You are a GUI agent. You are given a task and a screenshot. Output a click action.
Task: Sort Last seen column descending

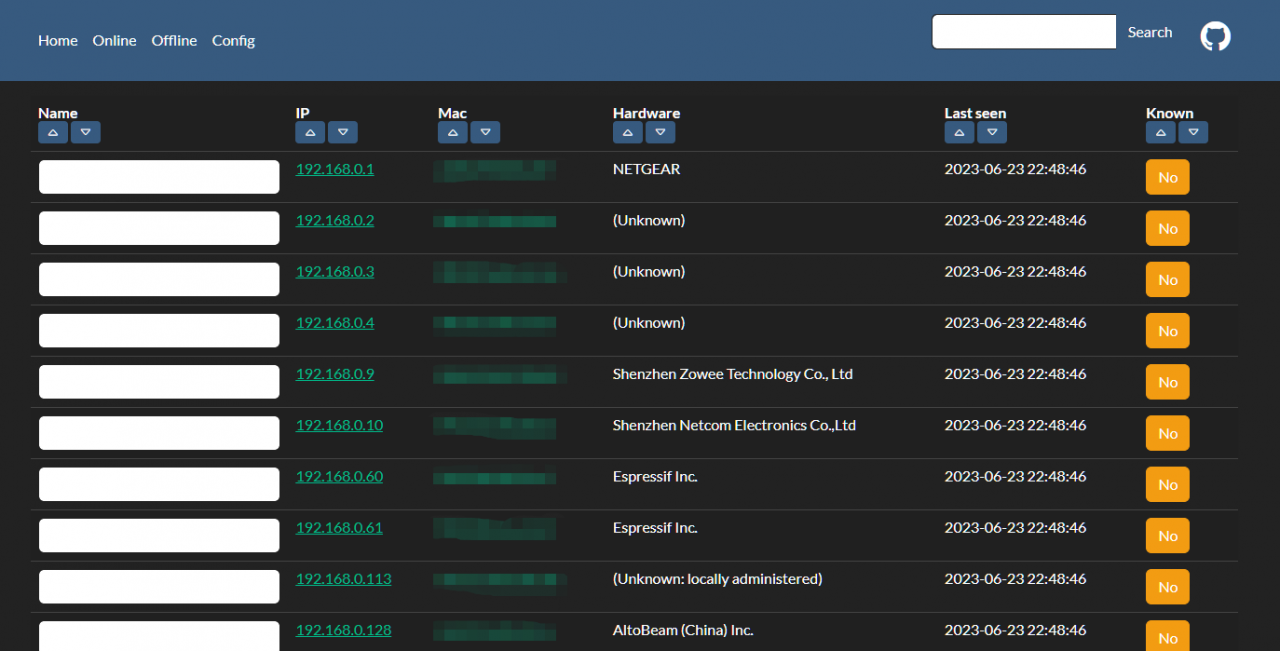tap(992, 132)
